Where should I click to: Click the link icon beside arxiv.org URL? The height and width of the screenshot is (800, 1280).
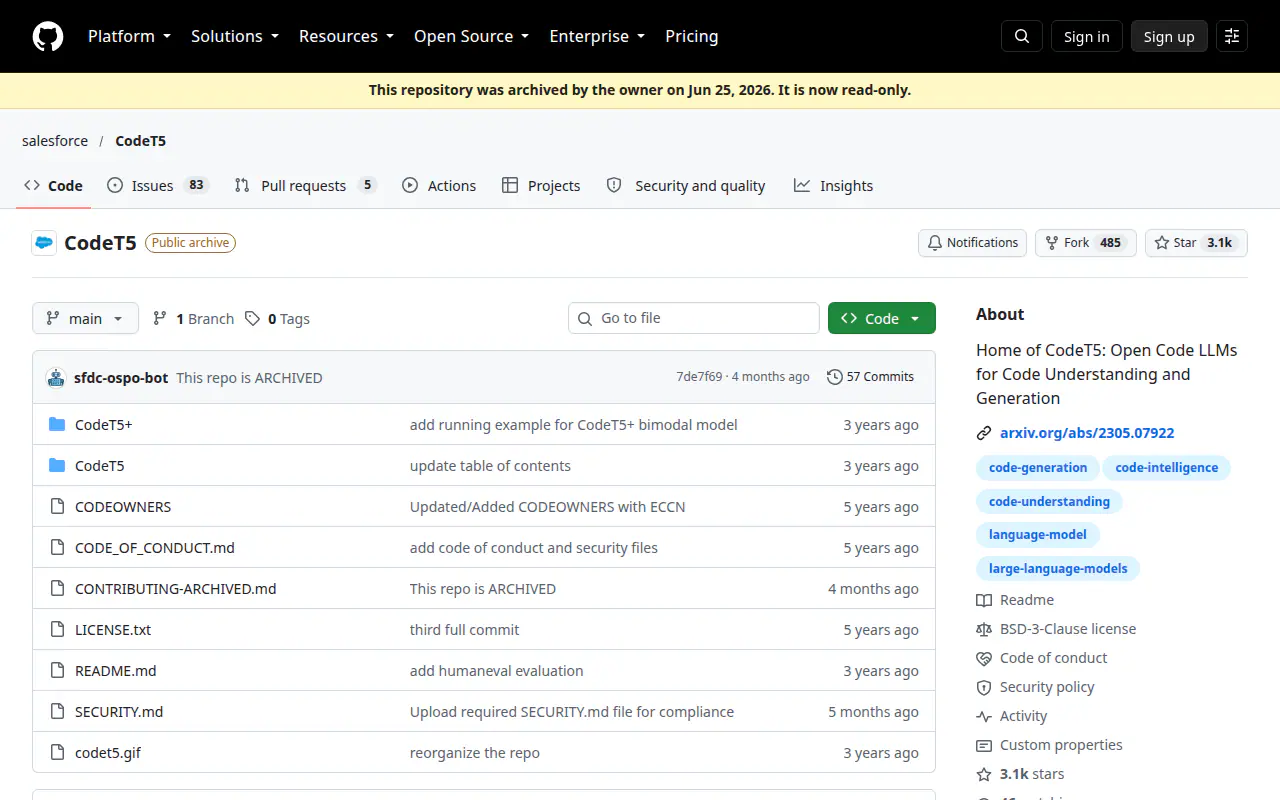tap(984, 433)
